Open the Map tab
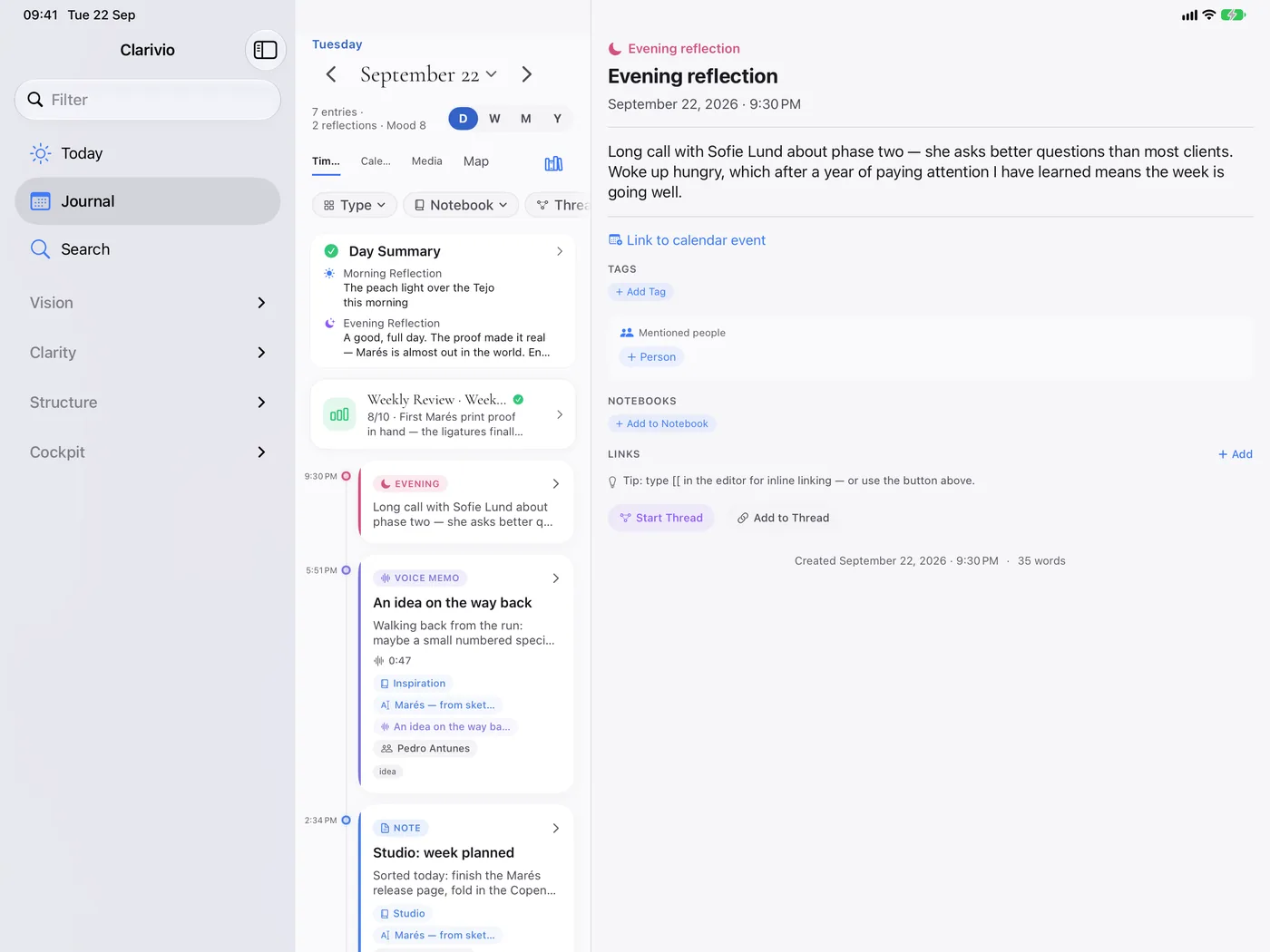1270x952 pixels. pyautogui.click(x=476, y=161)
